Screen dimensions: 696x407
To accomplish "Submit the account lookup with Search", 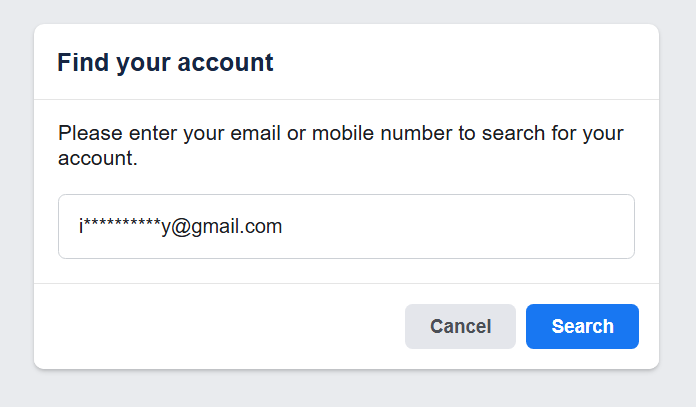I will click(x=582, y=327).
